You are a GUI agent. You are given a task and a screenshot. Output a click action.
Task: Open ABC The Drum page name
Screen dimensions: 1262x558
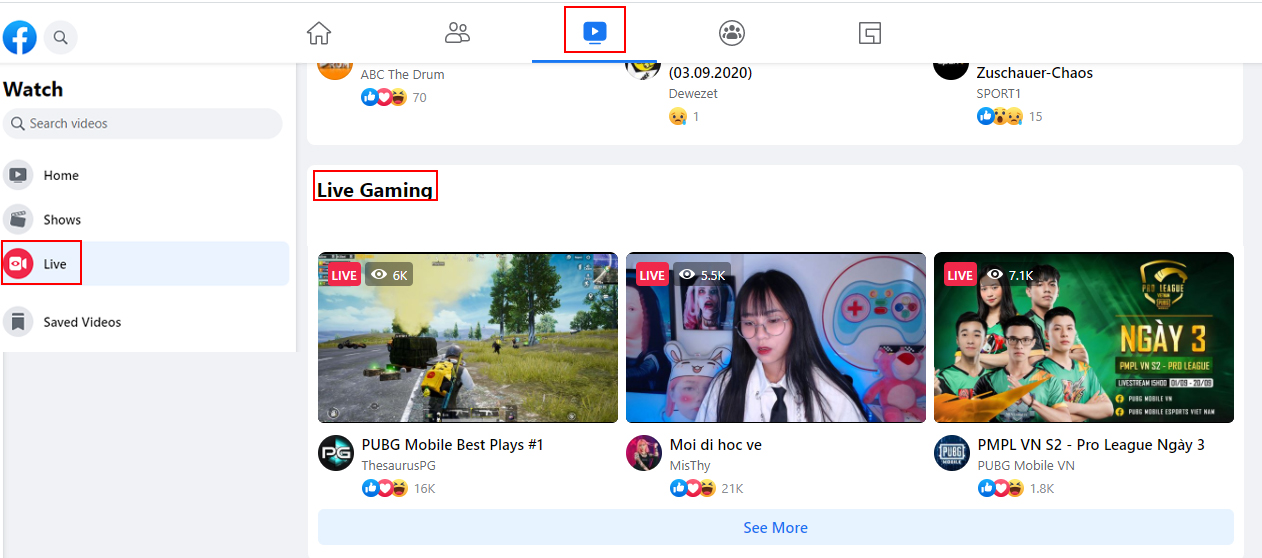click(402, 74)
